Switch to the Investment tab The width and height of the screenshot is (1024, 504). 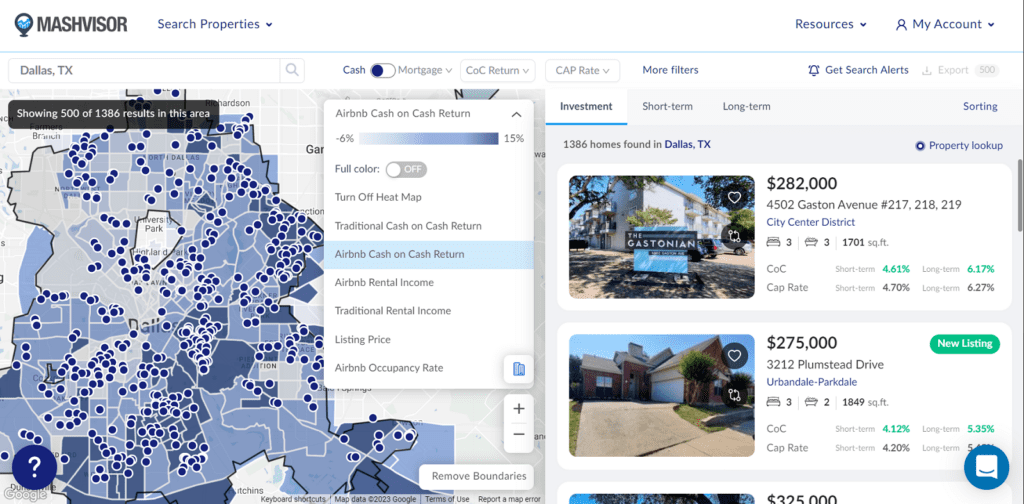pos(586,106)
